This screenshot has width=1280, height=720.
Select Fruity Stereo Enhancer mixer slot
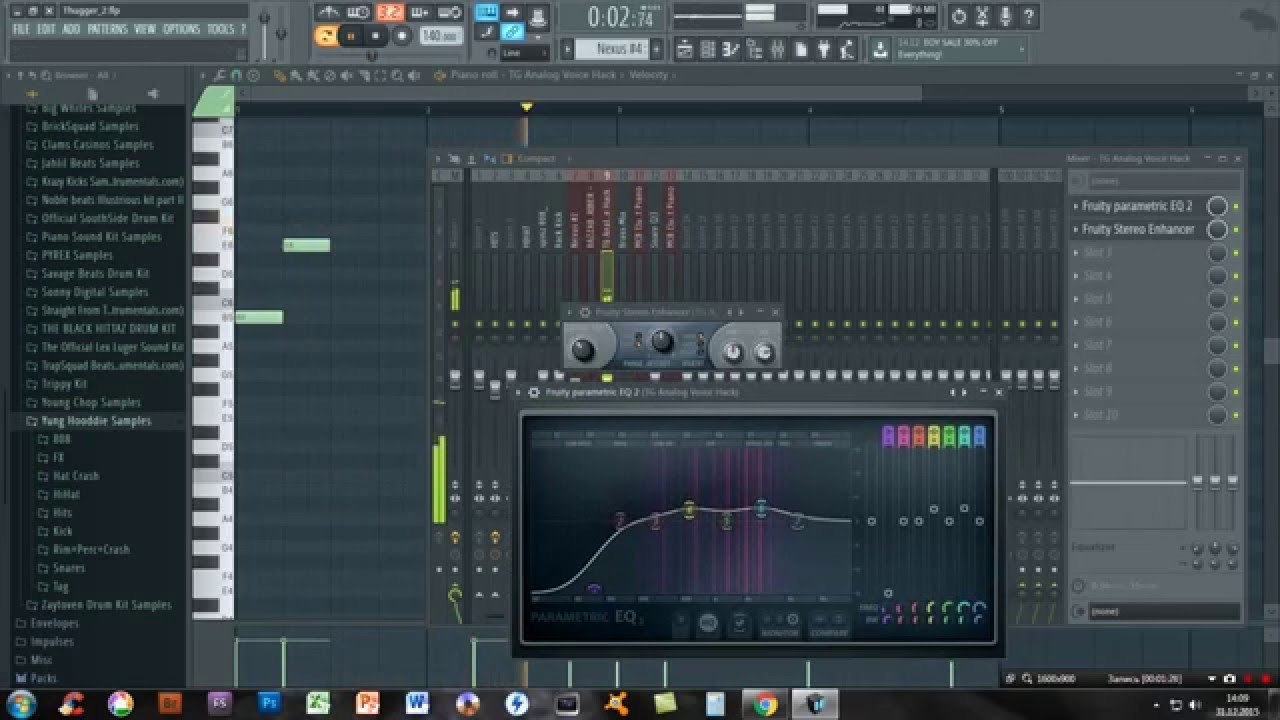point(1138,229)
